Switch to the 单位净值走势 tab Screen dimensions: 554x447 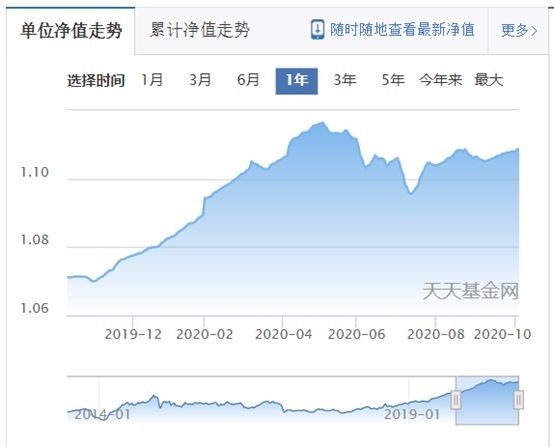(x=71, y=31)
